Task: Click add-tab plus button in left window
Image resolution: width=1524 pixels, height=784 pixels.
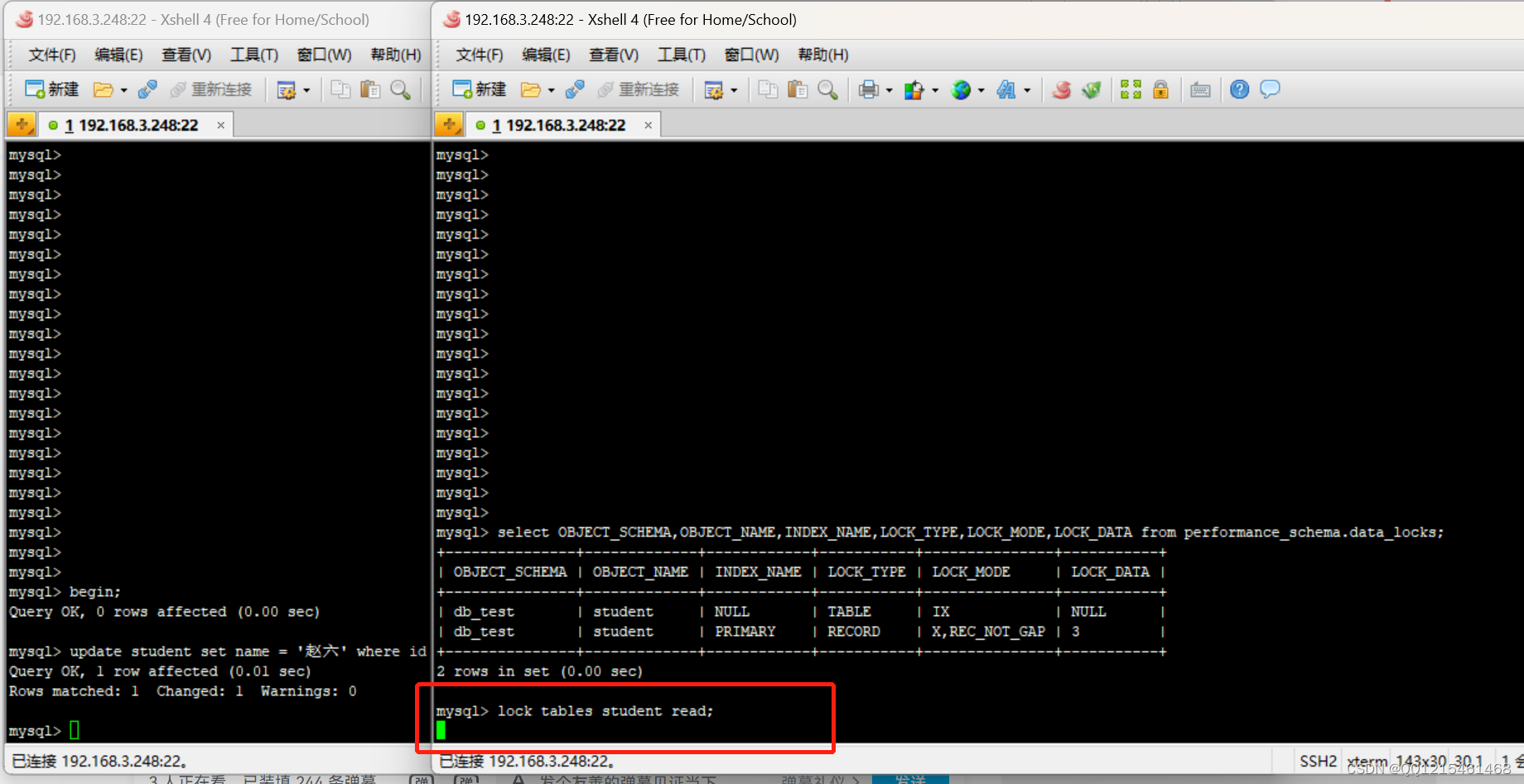Action: pos(22,125)
